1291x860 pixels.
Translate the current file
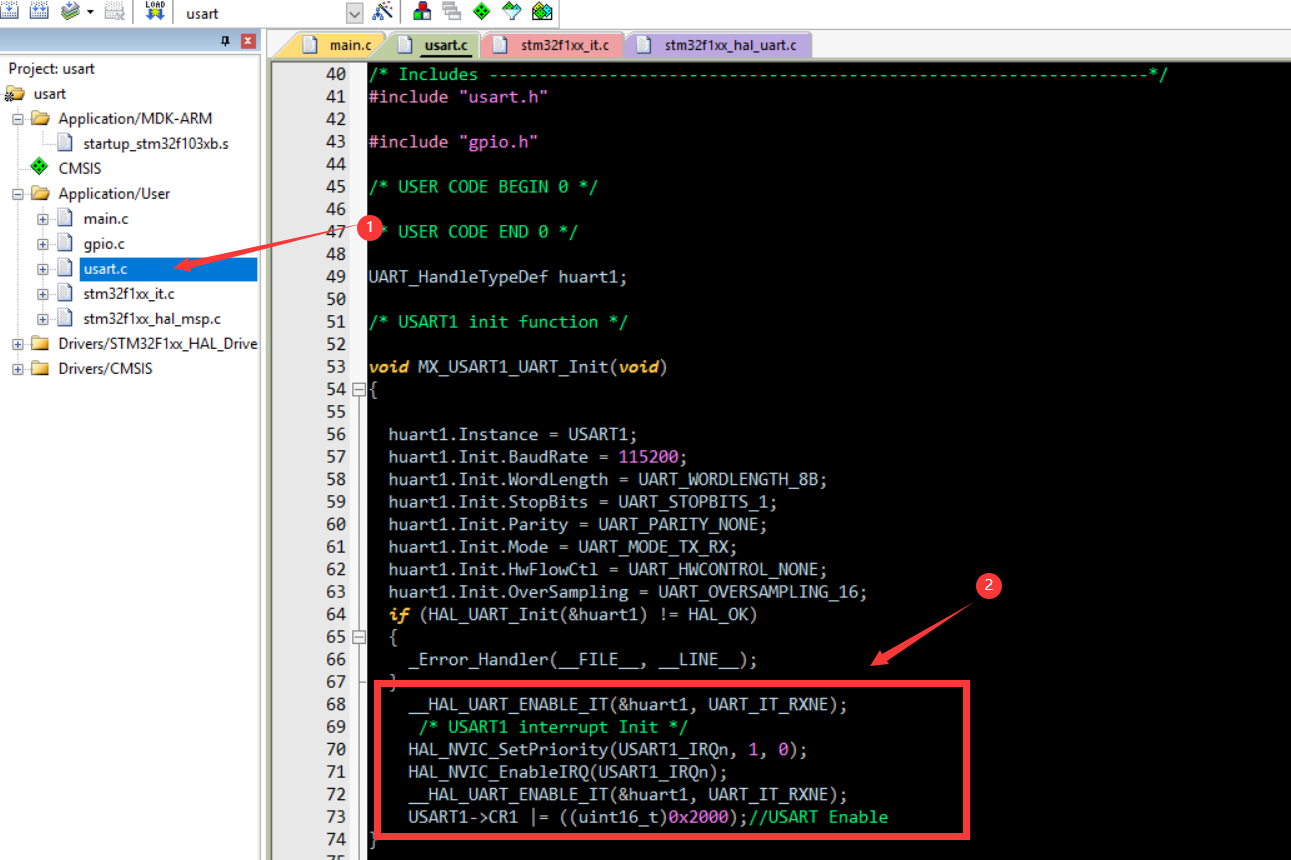tap(10, 11)
